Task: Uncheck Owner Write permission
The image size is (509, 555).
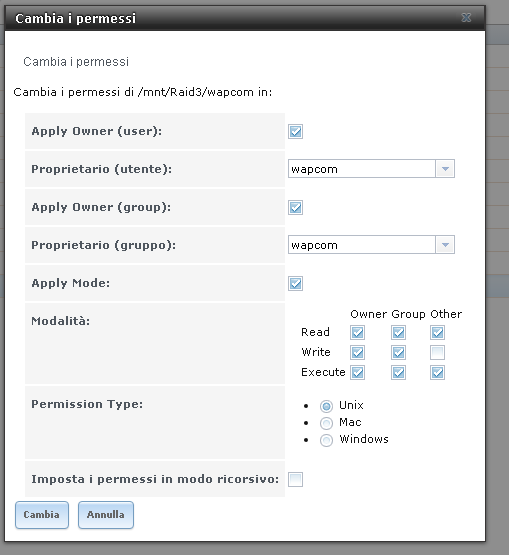Action: (x=358, y=353)
